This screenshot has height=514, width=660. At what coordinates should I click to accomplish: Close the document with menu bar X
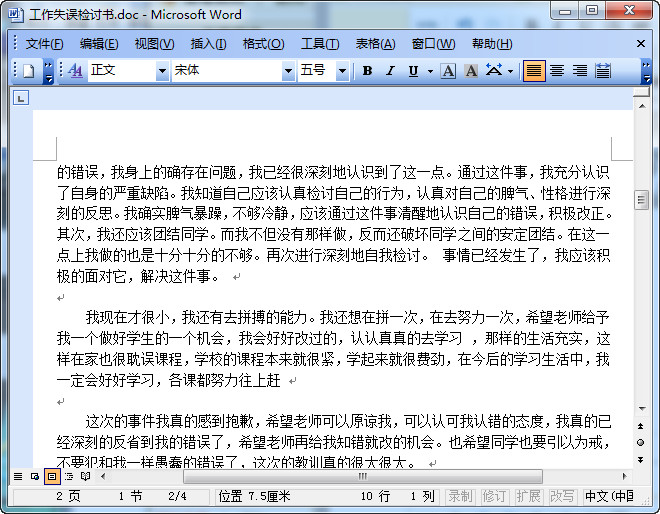(641, 44)
